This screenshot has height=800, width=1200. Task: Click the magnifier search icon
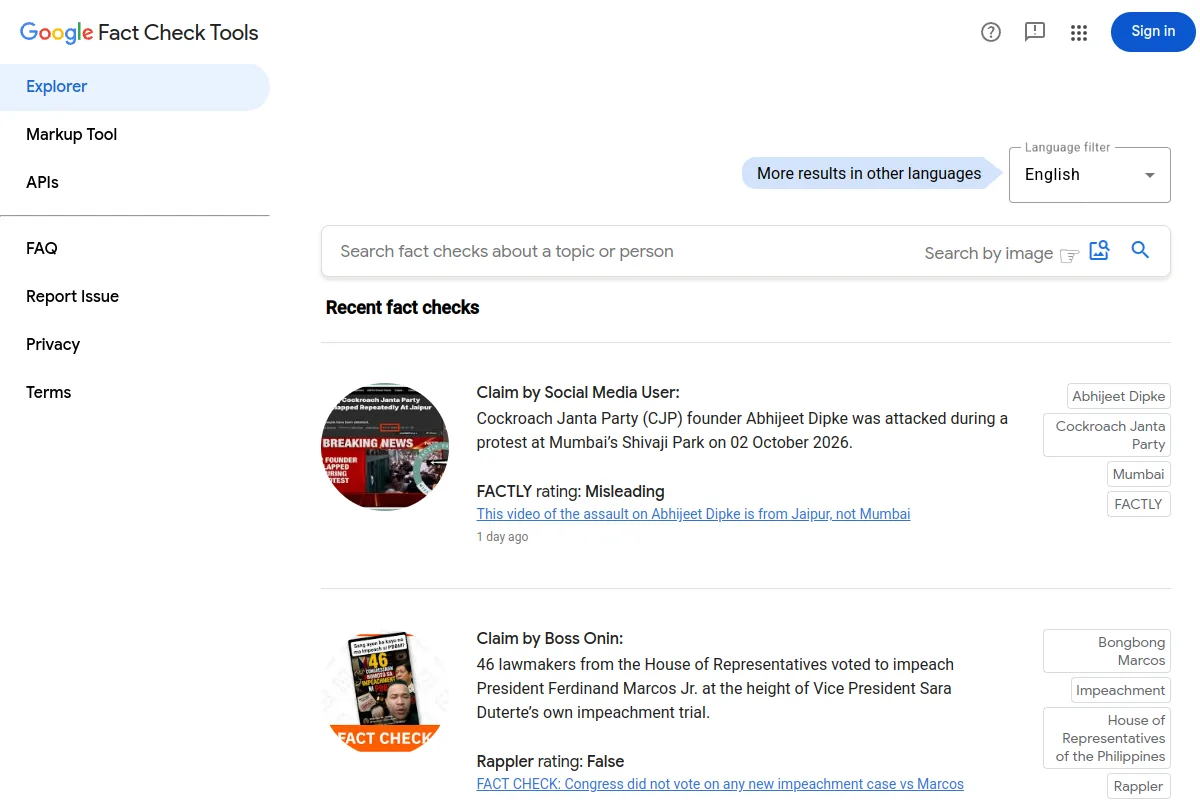1140,250
